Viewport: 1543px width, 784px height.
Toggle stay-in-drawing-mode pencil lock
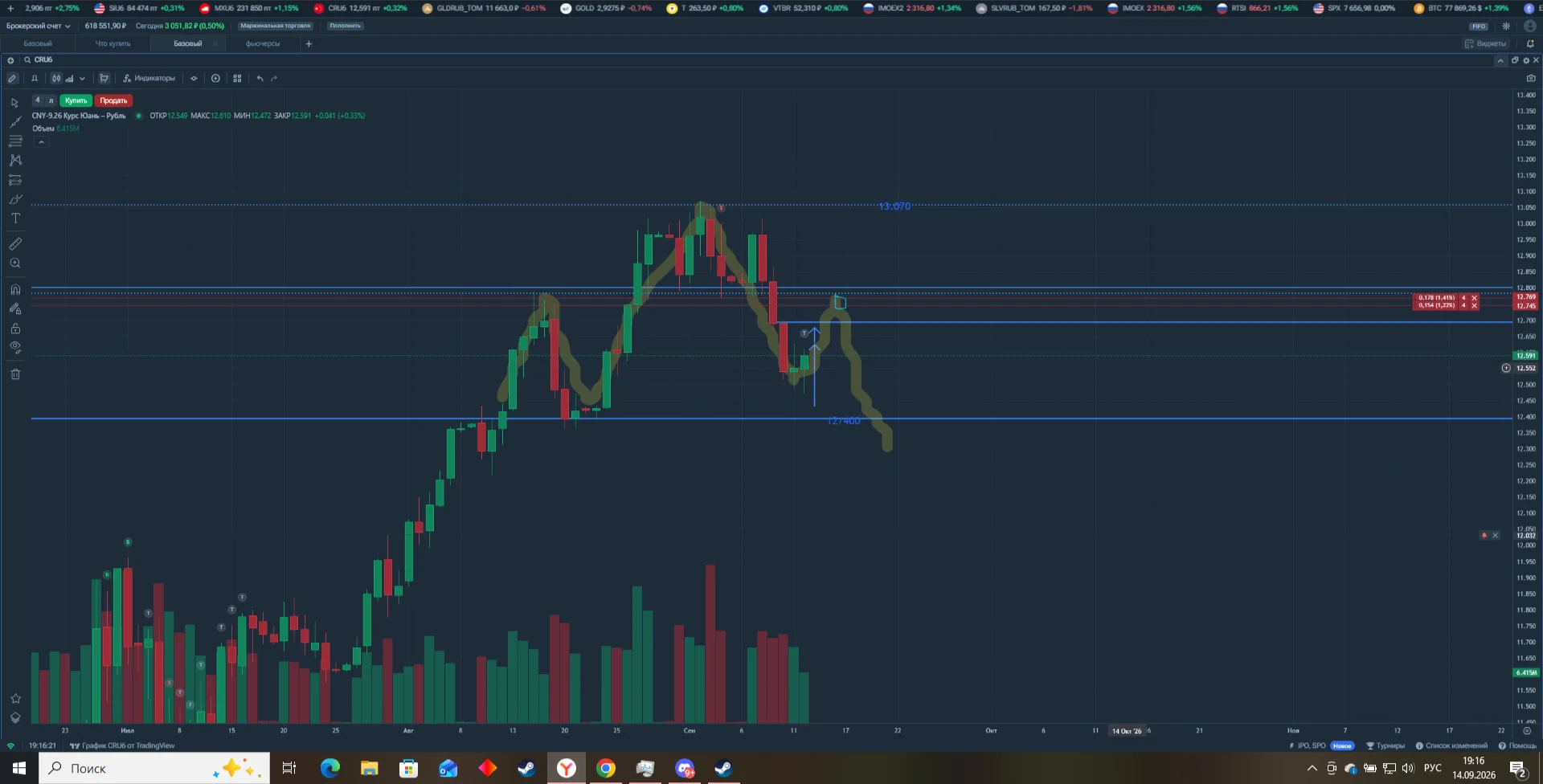coord(14,308)
